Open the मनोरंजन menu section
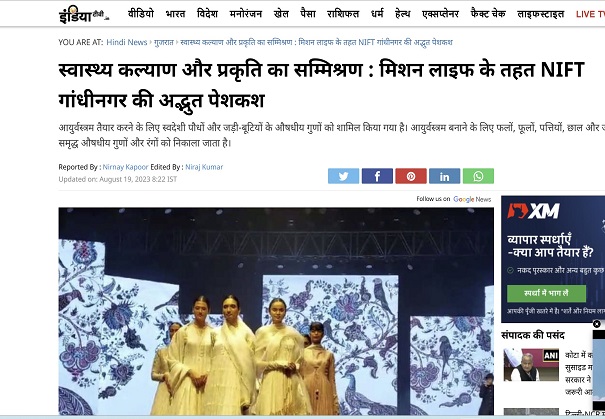Screen dimensions: 605x419 tap(246, 14)
